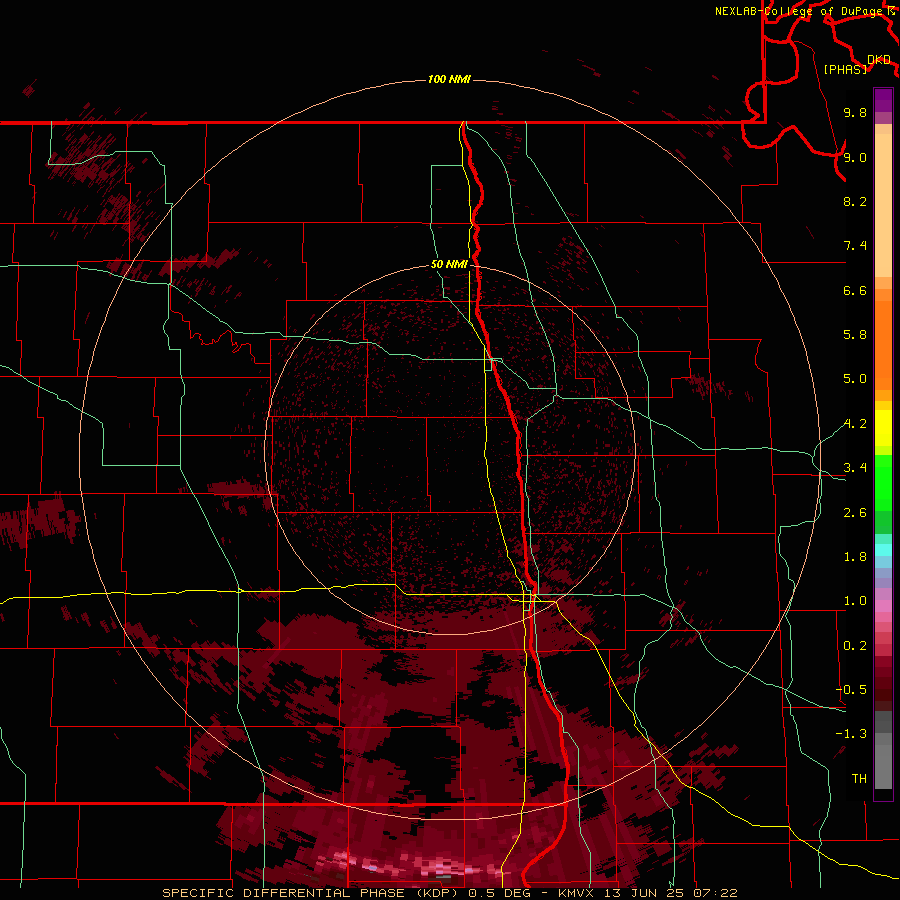
Task: Click the 2.6 scale value
Action: pos(855,513)
